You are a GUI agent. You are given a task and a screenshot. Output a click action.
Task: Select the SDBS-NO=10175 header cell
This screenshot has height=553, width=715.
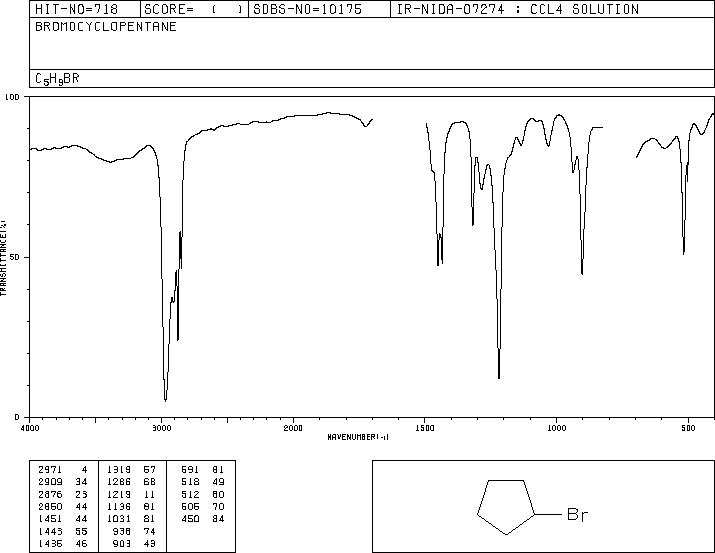(x=319, y=9)
